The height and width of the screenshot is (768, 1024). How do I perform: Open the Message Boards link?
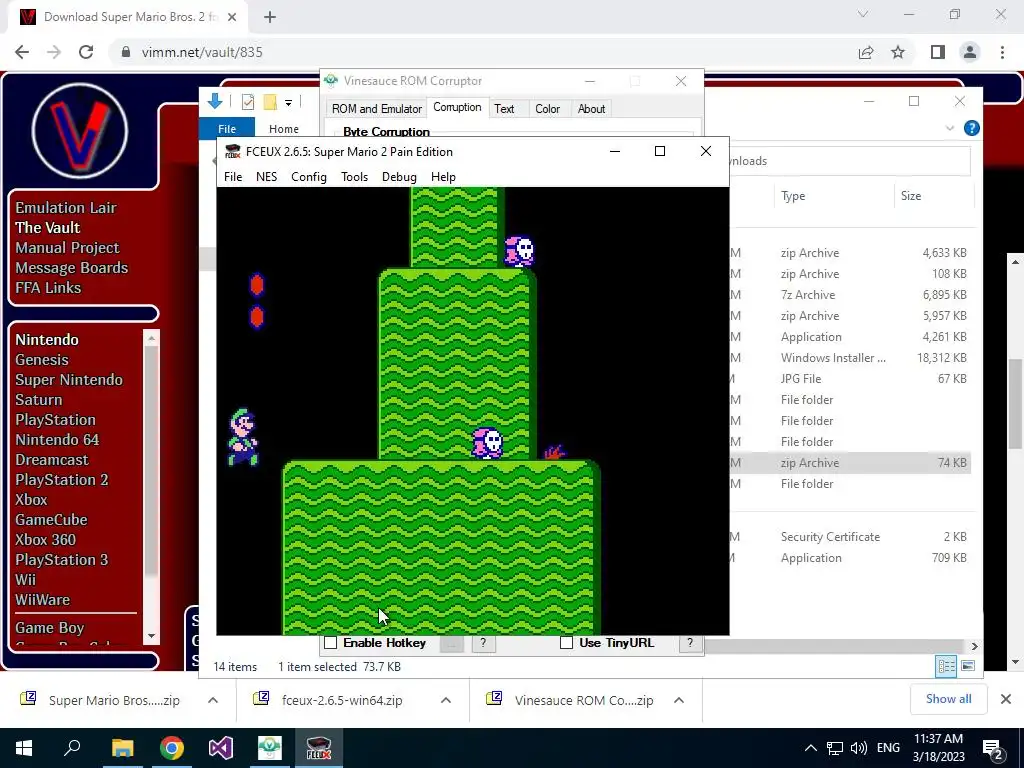pos(71,268)
